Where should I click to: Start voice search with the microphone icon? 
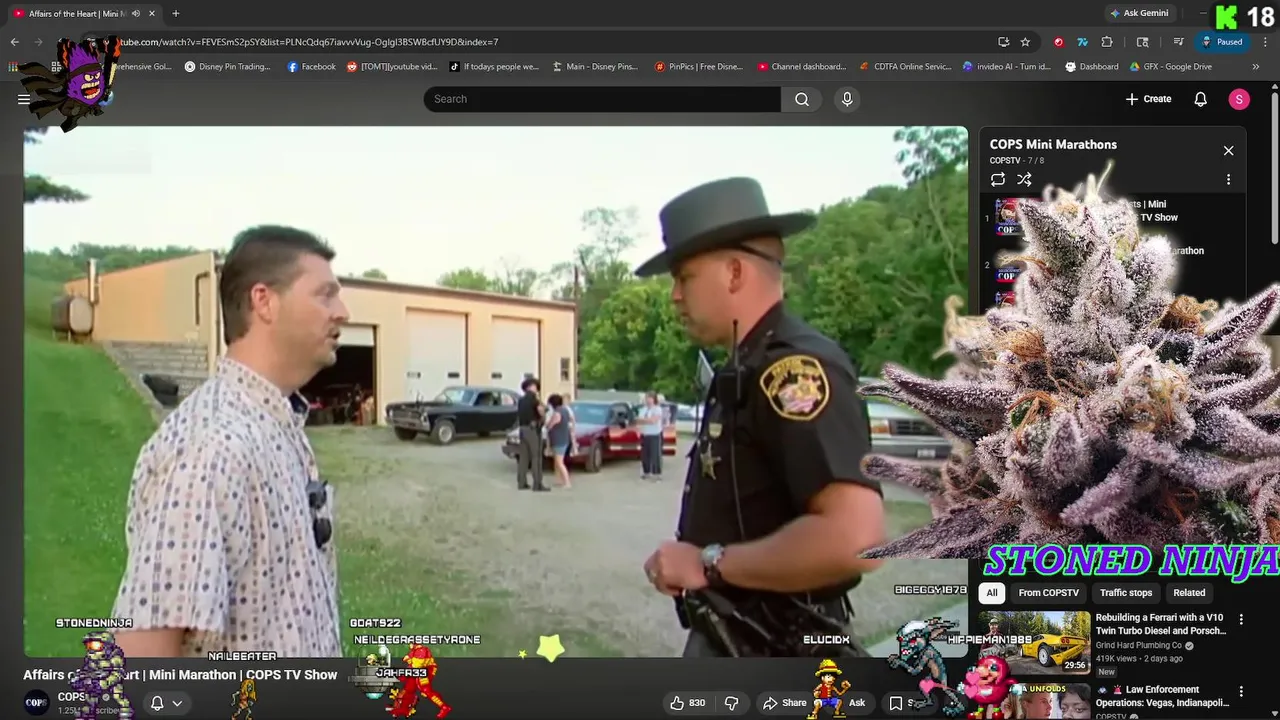tap(847, 99)
